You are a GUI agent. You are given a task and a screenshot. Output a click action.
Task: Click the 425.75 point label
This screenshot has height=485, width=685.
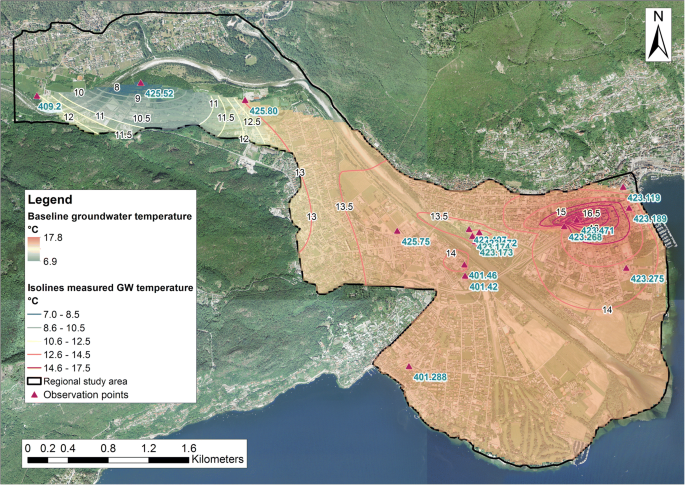416,242
